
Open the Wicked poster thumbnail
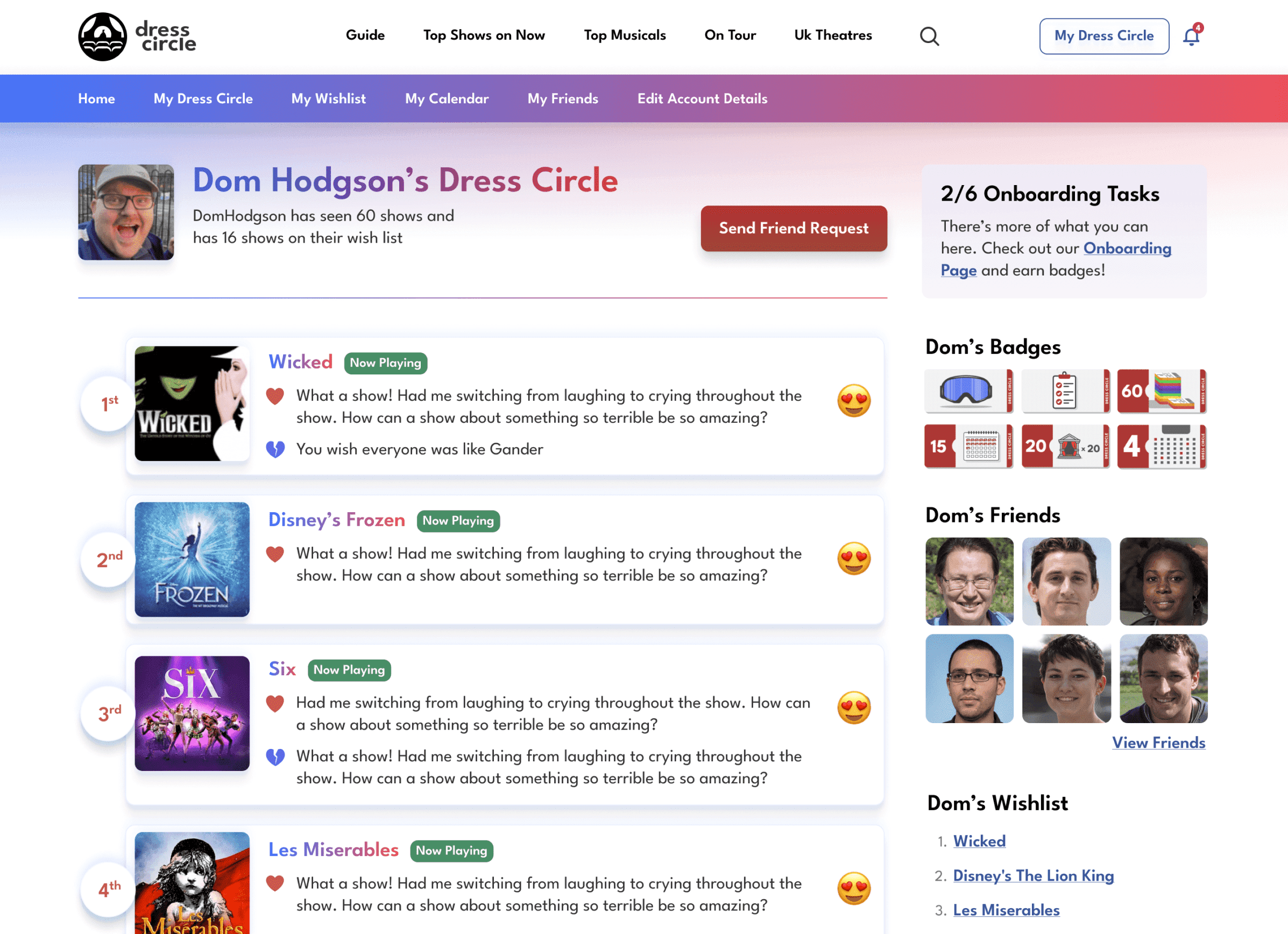point(192,403)
